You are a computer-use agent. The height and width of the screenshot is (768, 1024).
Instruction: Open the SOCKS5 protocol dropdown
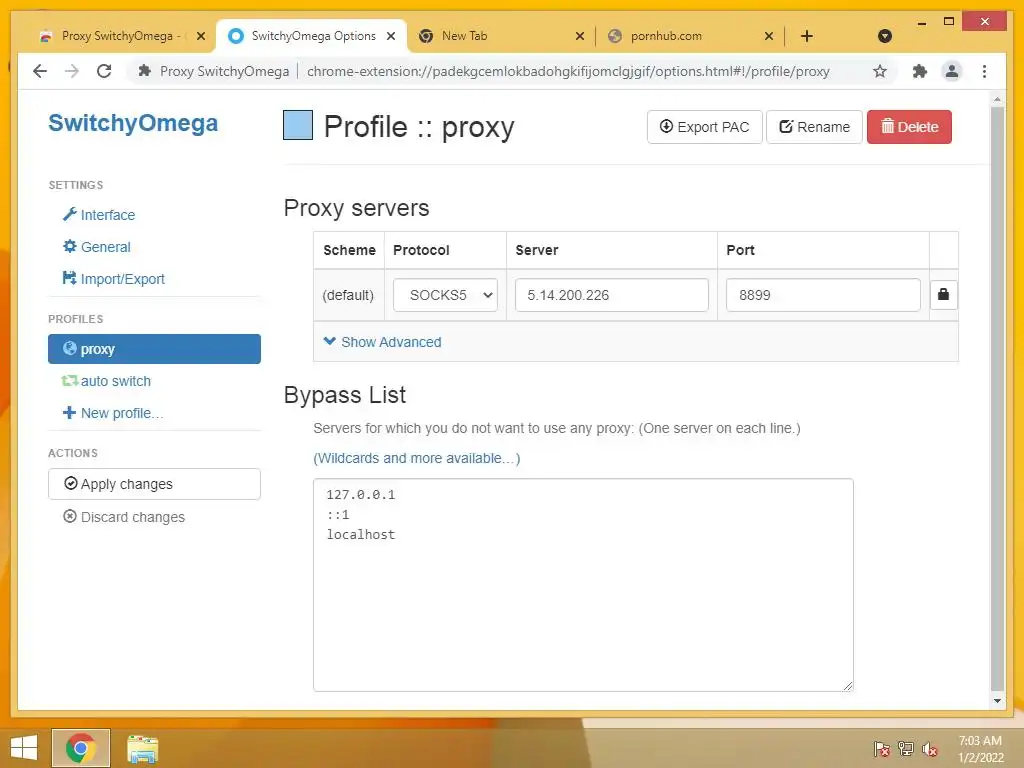[445, 295]
